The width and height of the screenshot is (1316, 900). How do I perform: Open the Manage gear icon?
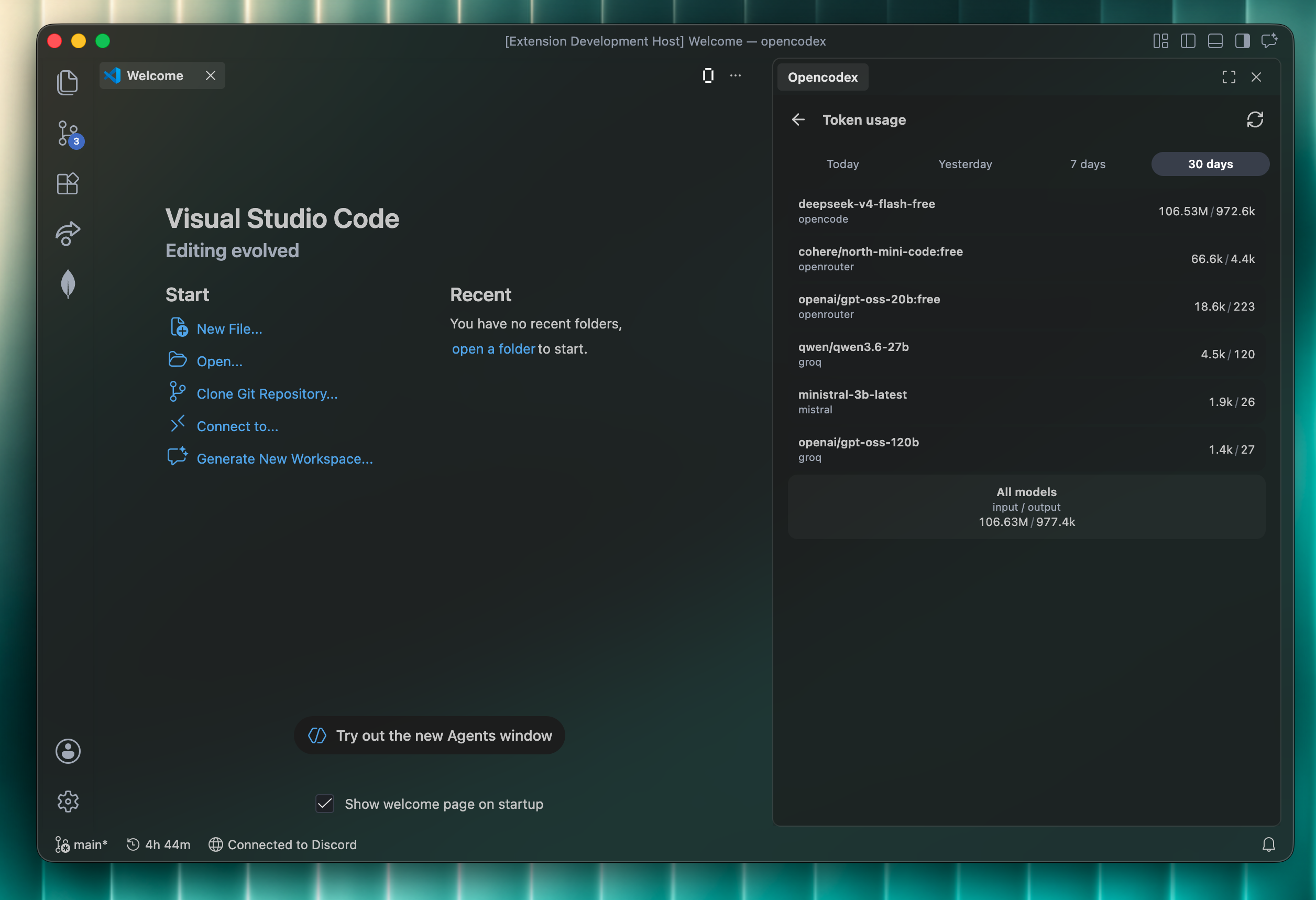click(x=68, y=801)
